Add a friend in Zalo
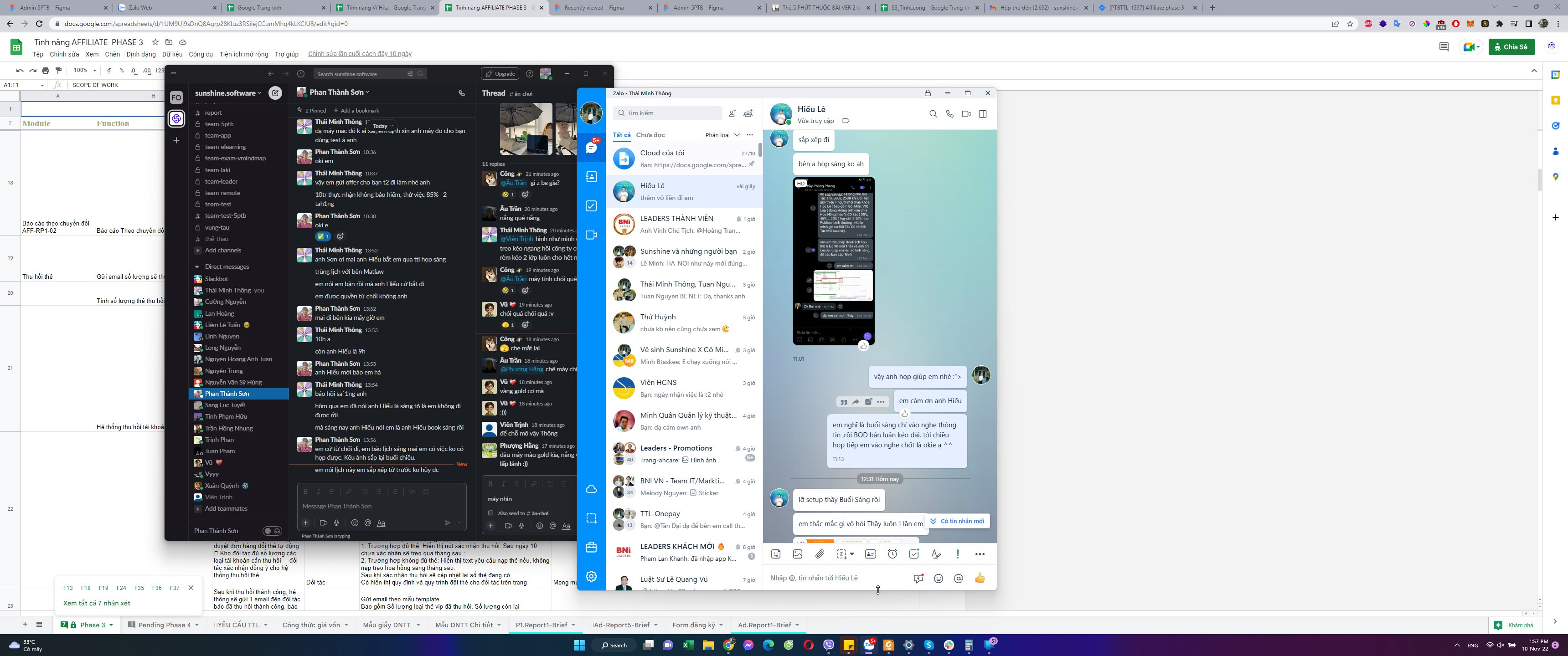 point(732,113)
